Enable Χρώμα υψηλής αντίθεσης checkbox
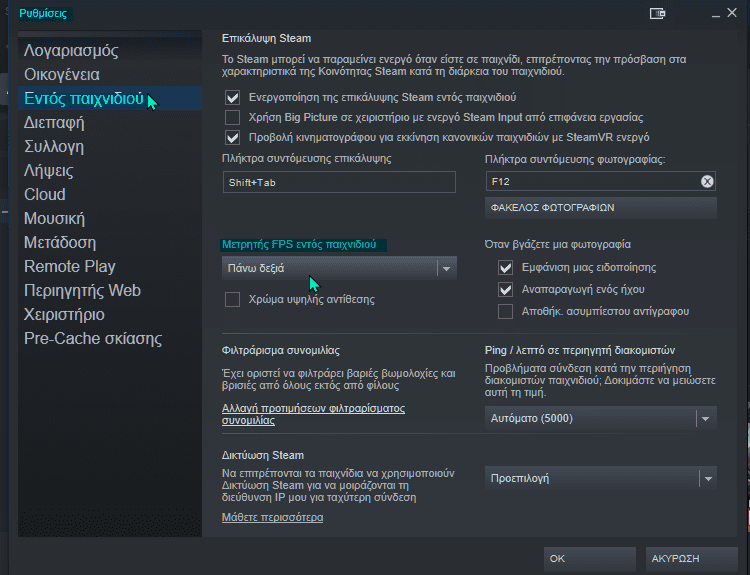The height and width of the screenshot is (575, 750). pyautogui.click(x=232, y=299)
